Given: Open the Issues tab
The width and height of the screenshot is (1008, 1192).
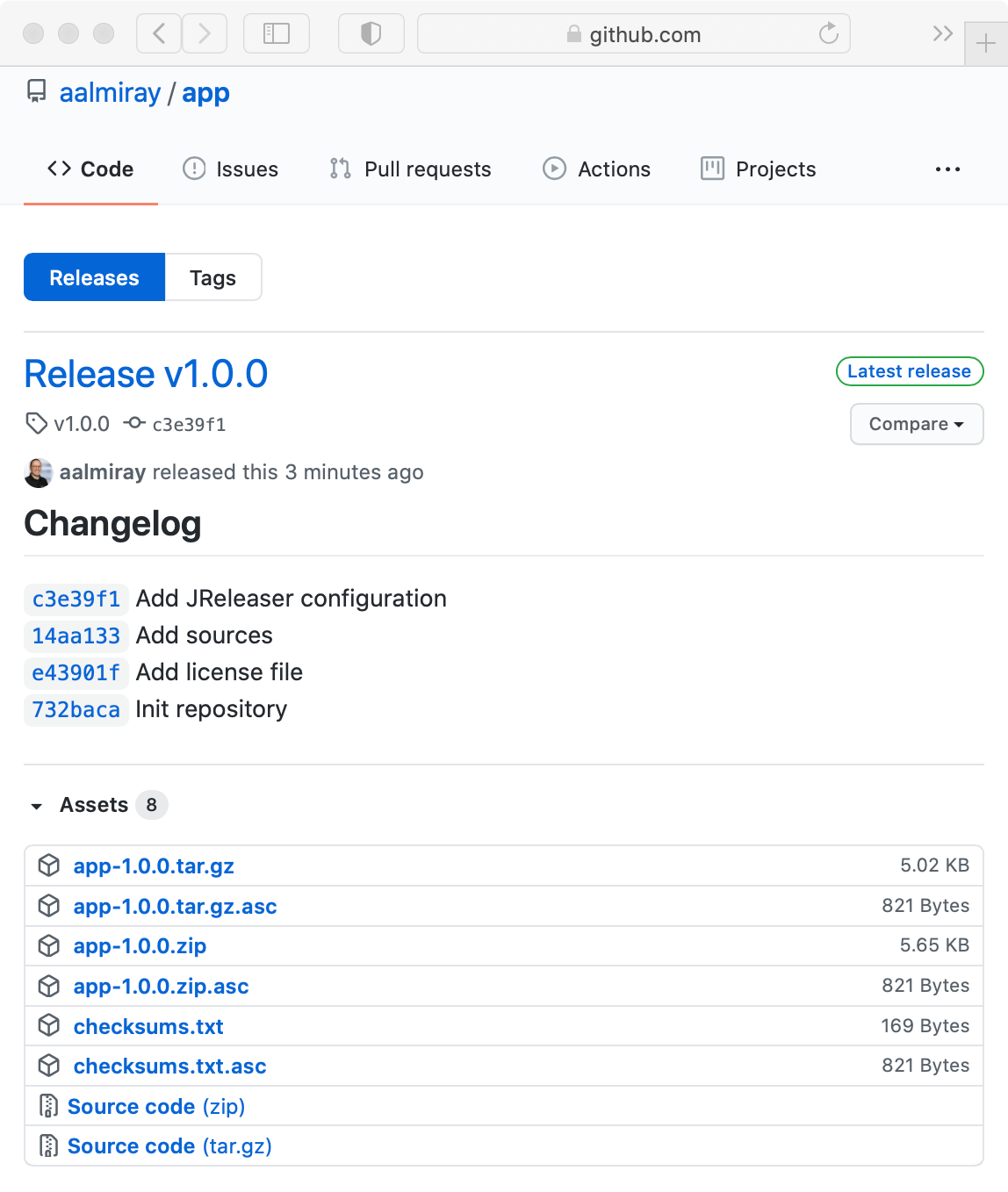Looking at the screenshot, I should pos(230,169).
